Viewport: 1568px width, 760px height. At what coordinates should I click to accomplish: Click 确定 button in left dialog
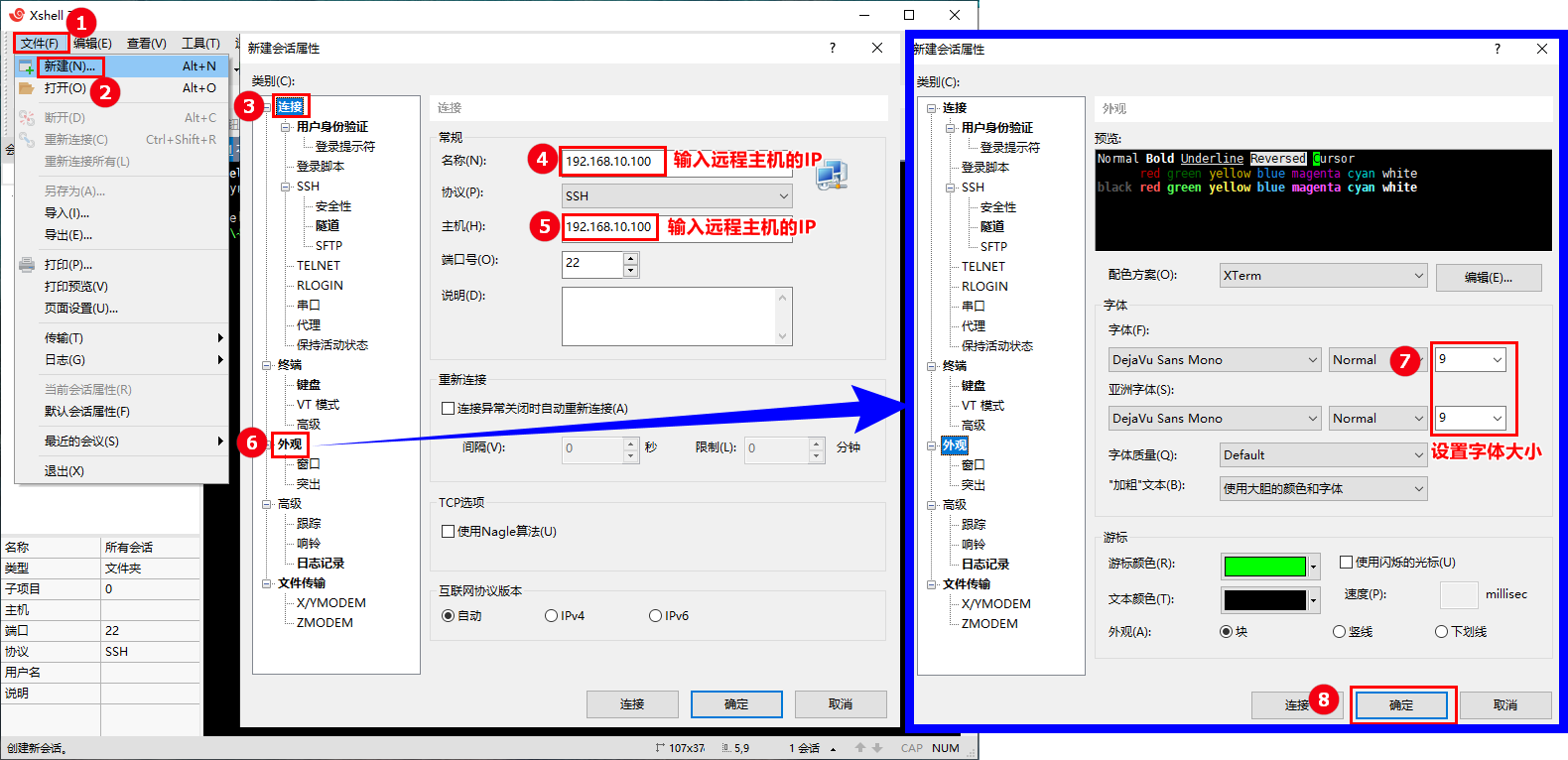736,704
